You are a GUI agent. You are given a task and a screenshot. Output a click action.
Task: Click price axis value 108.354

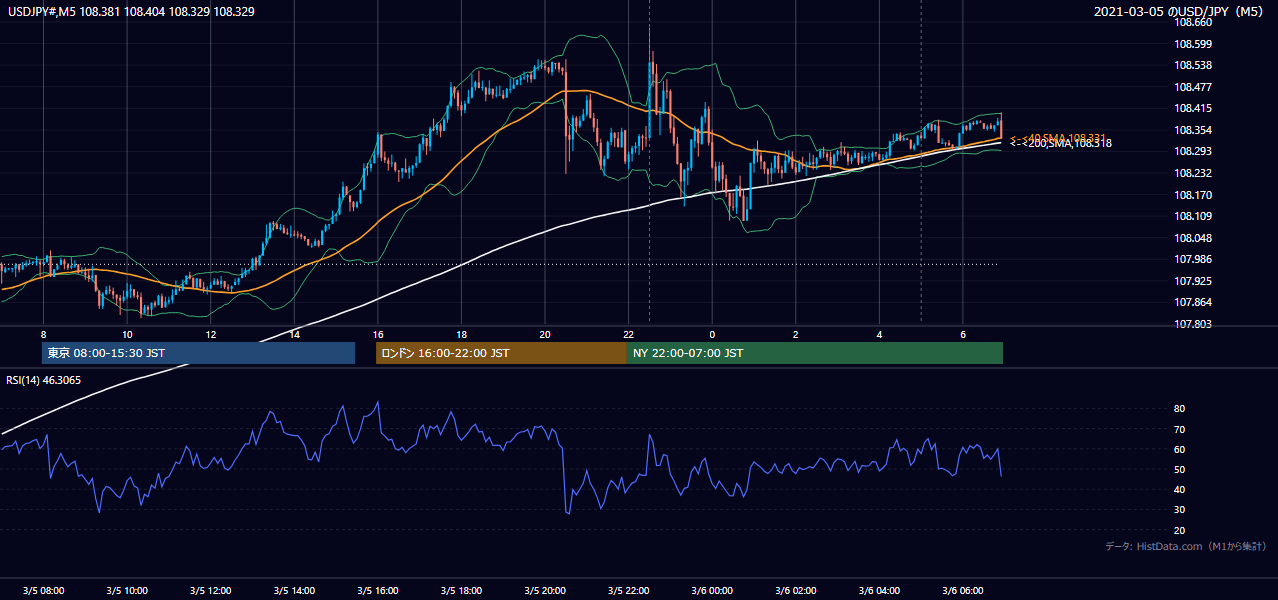coord(1192,130)
